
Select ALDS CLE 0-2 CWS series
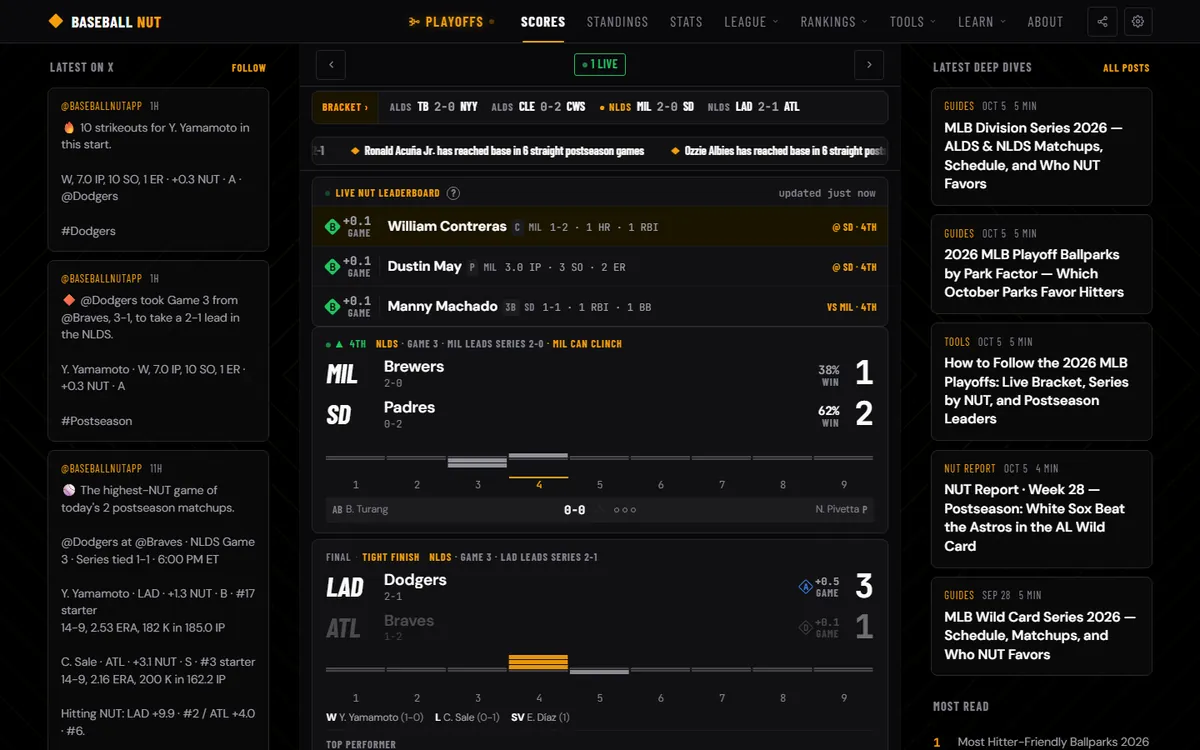[538, 107]
